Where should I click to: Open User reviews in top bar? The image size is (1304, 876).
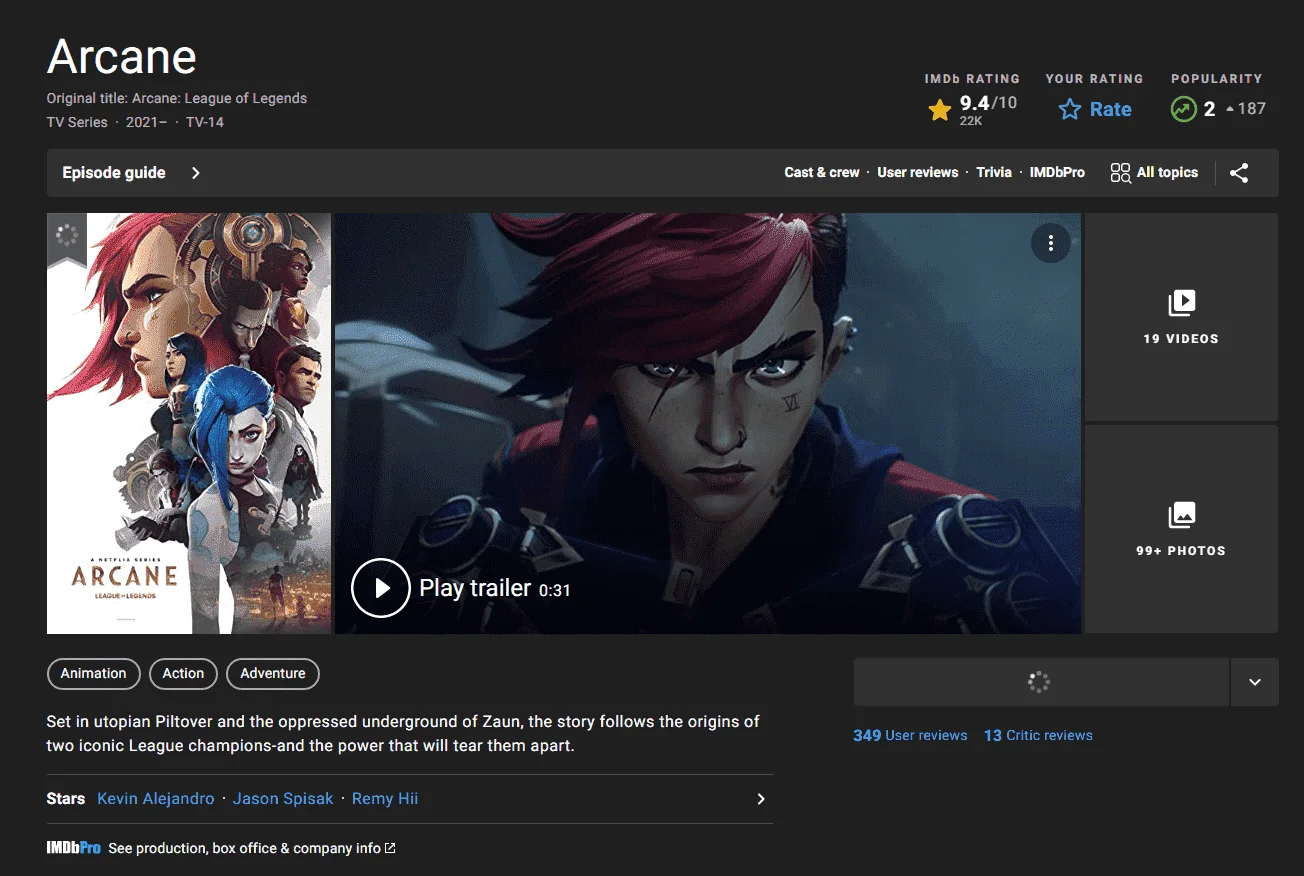(918, 172)
